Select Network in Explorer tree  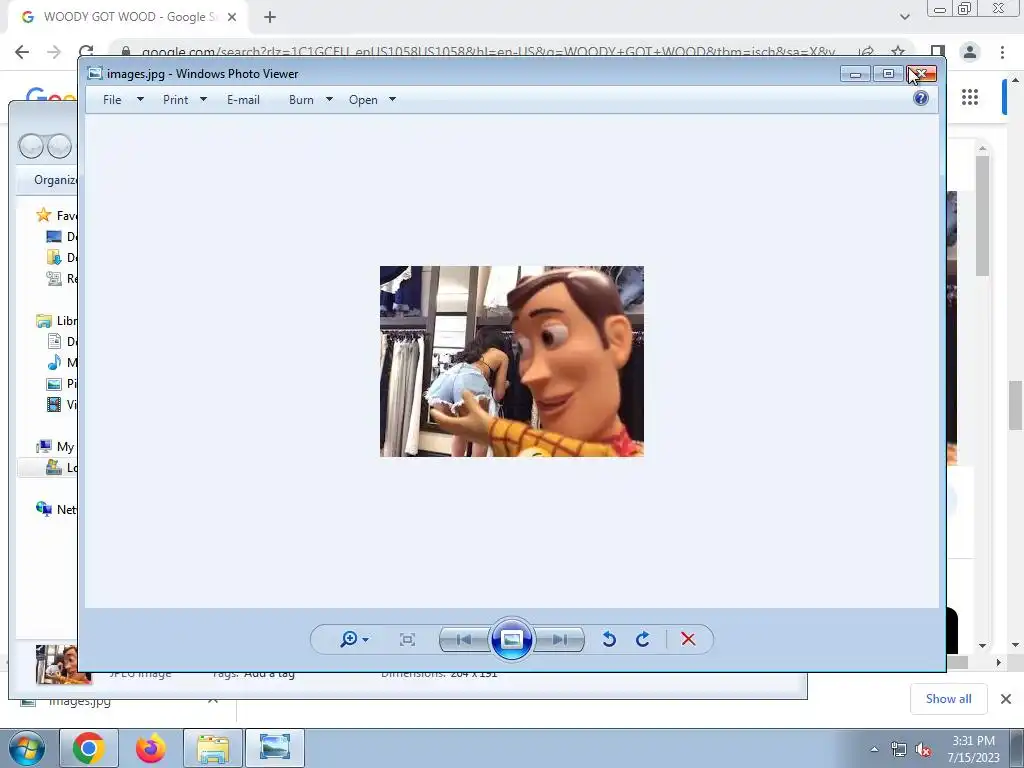coord(57,509)
